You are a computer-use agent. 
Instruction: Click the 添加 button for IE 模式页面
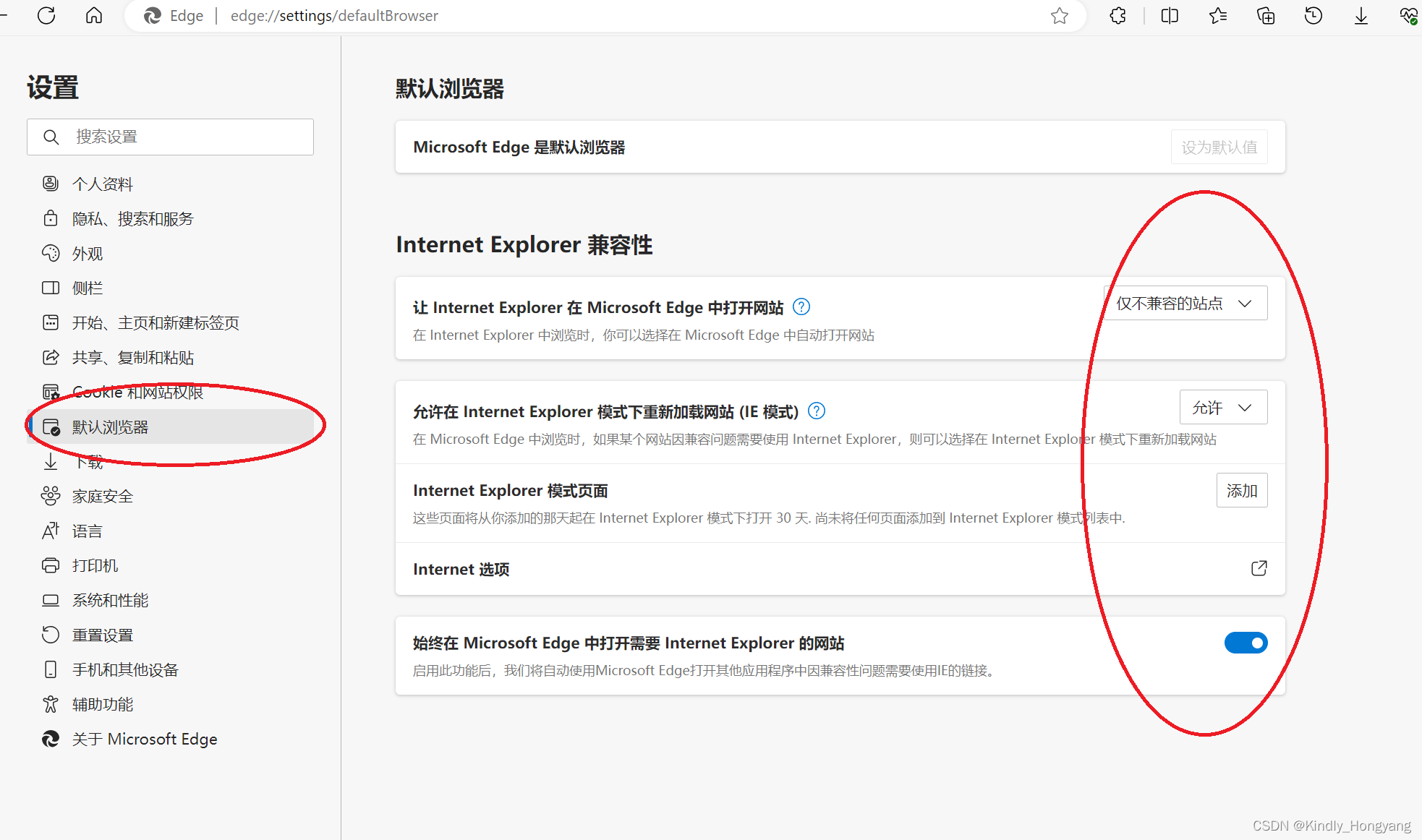pyautogui.click(x=1241, y=491)
